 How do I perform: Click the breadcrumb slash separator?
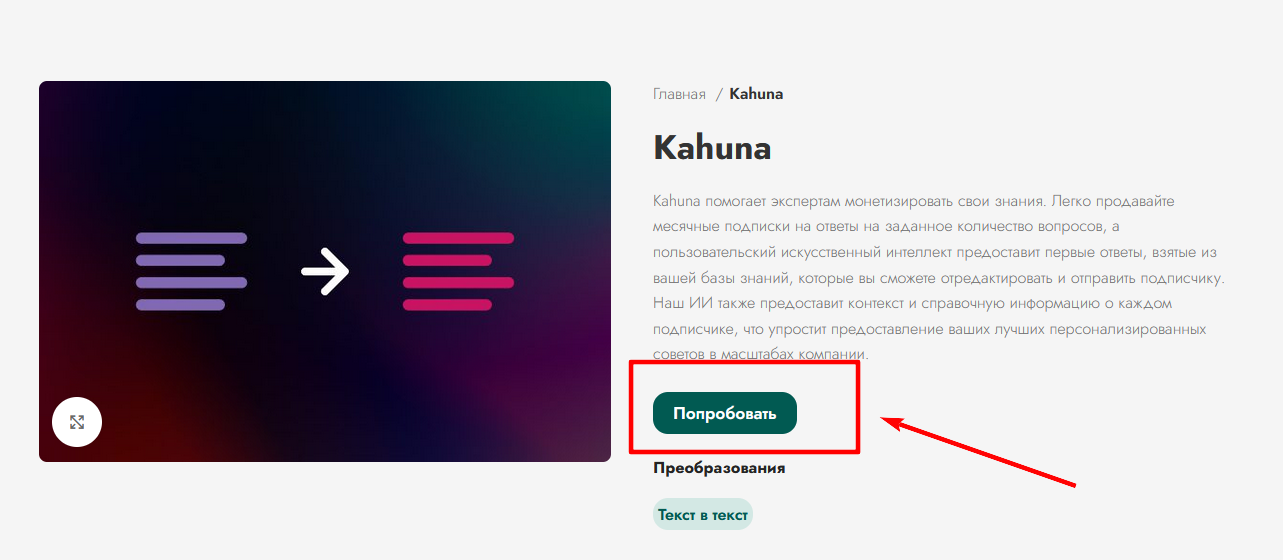click(718, 94)
